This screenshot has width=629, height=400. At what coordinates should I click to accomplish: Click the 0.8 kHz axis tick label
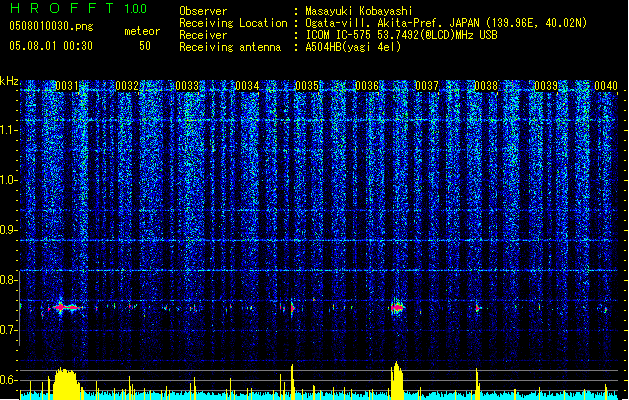point(8,280)
